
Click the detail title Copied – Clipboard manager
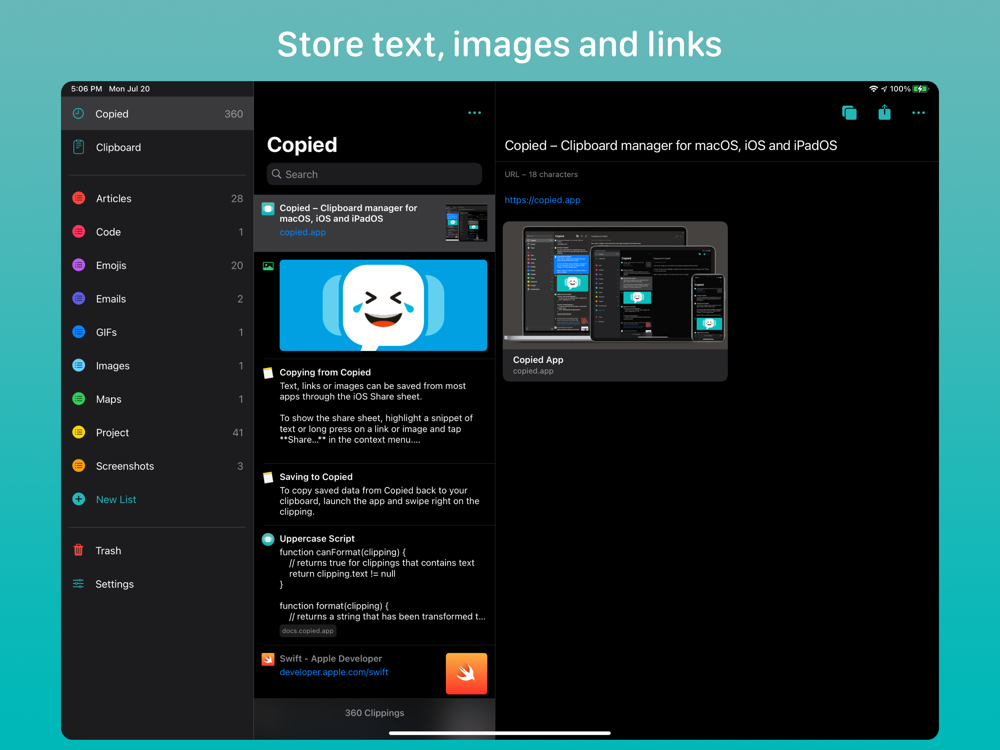(670, 145)
